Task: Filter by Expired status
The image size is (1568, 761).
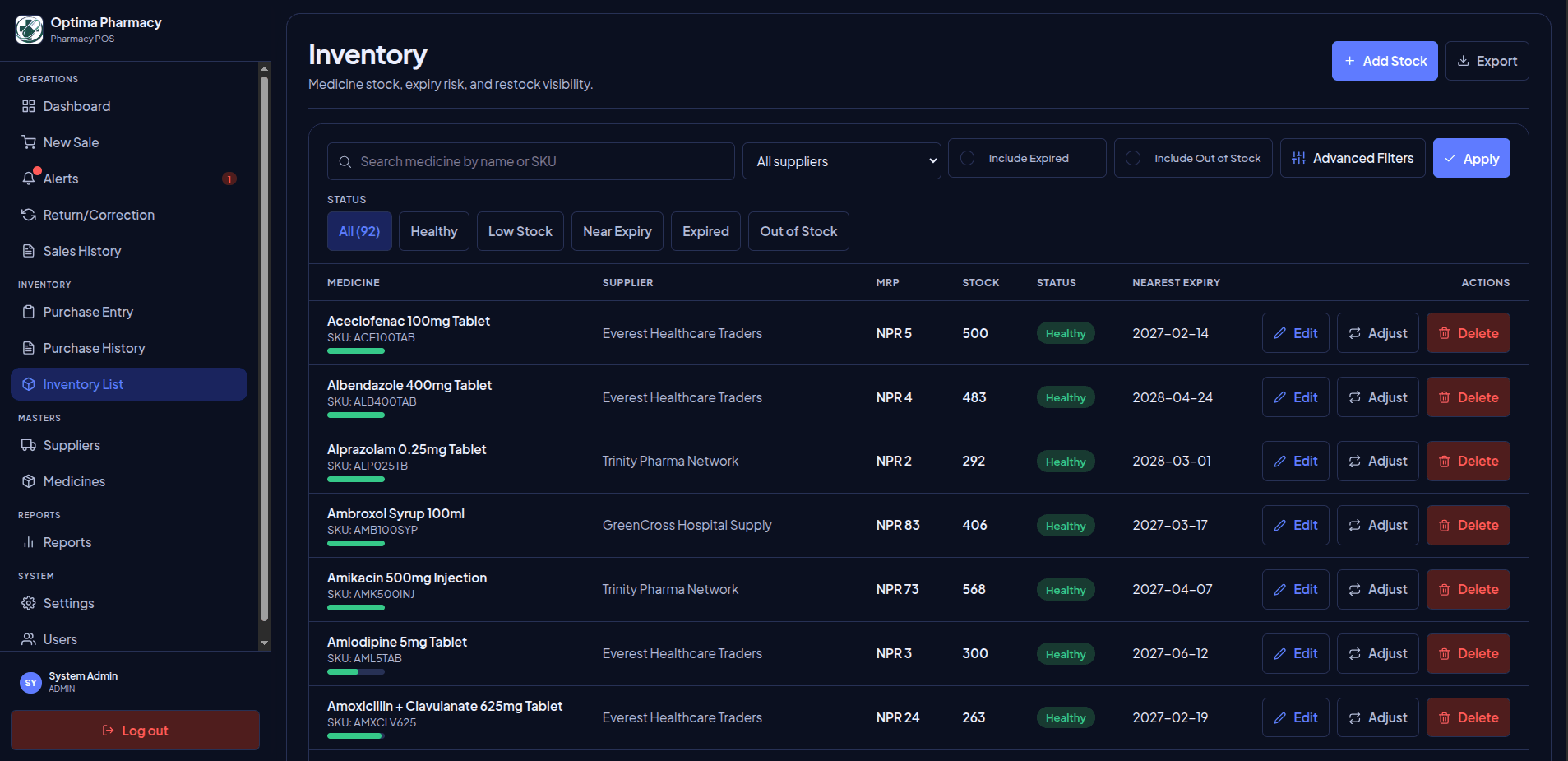Action: pyautogui.click(x=705, y=231)
